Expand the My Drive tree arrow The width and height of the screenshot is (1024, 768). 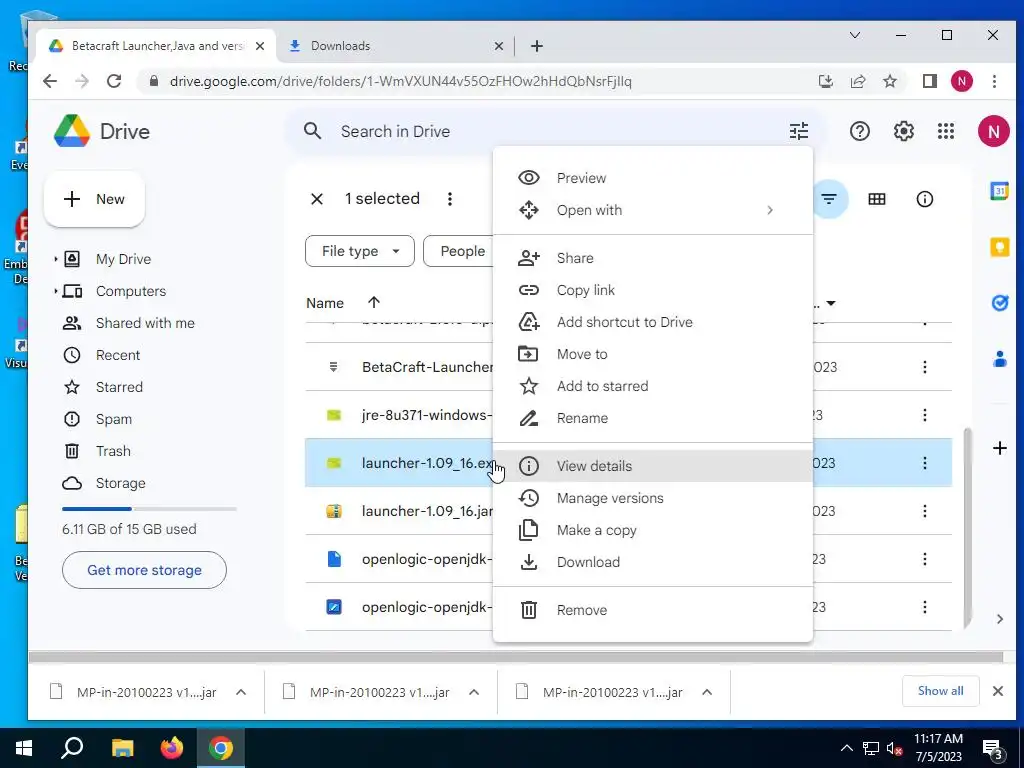[56, 259]
